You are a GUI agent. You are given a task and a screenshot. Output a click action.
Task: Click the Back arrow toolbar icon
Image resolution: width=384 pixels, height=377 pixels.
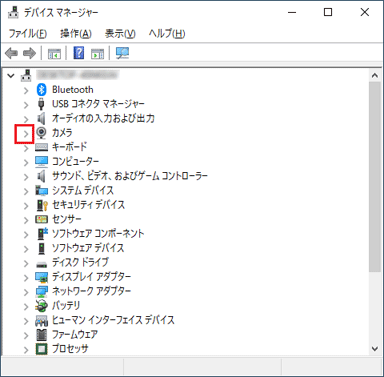tap(11, 53)
